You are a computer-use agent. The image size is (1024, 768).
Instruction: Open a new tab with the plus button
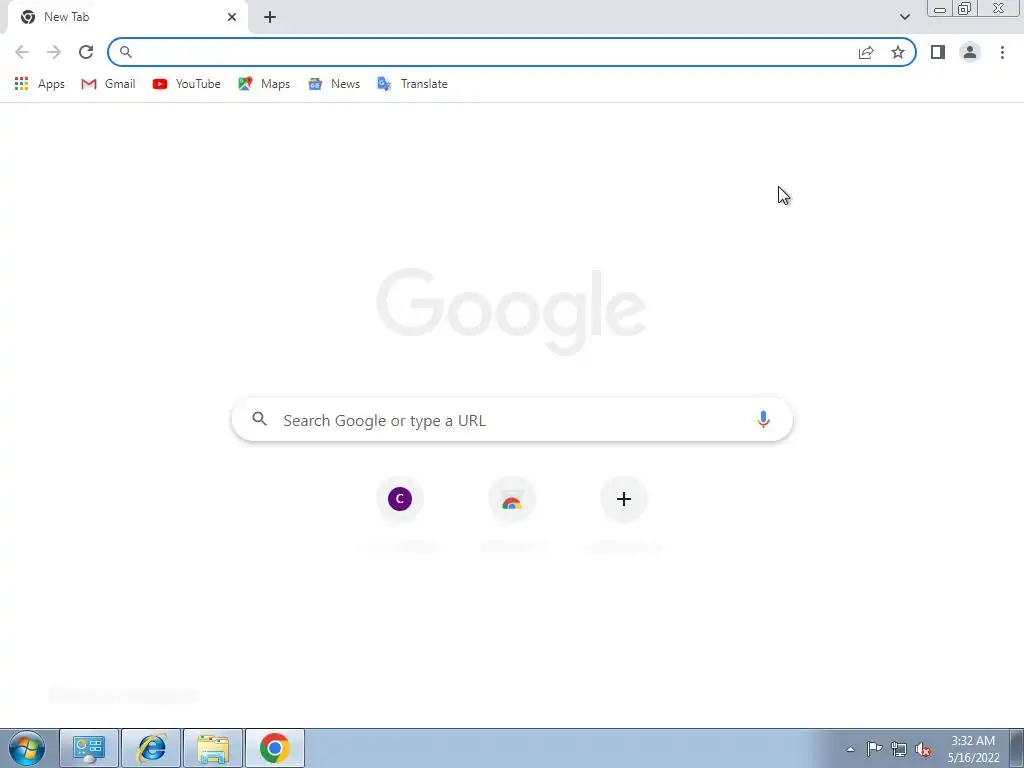tap(270, 17)
